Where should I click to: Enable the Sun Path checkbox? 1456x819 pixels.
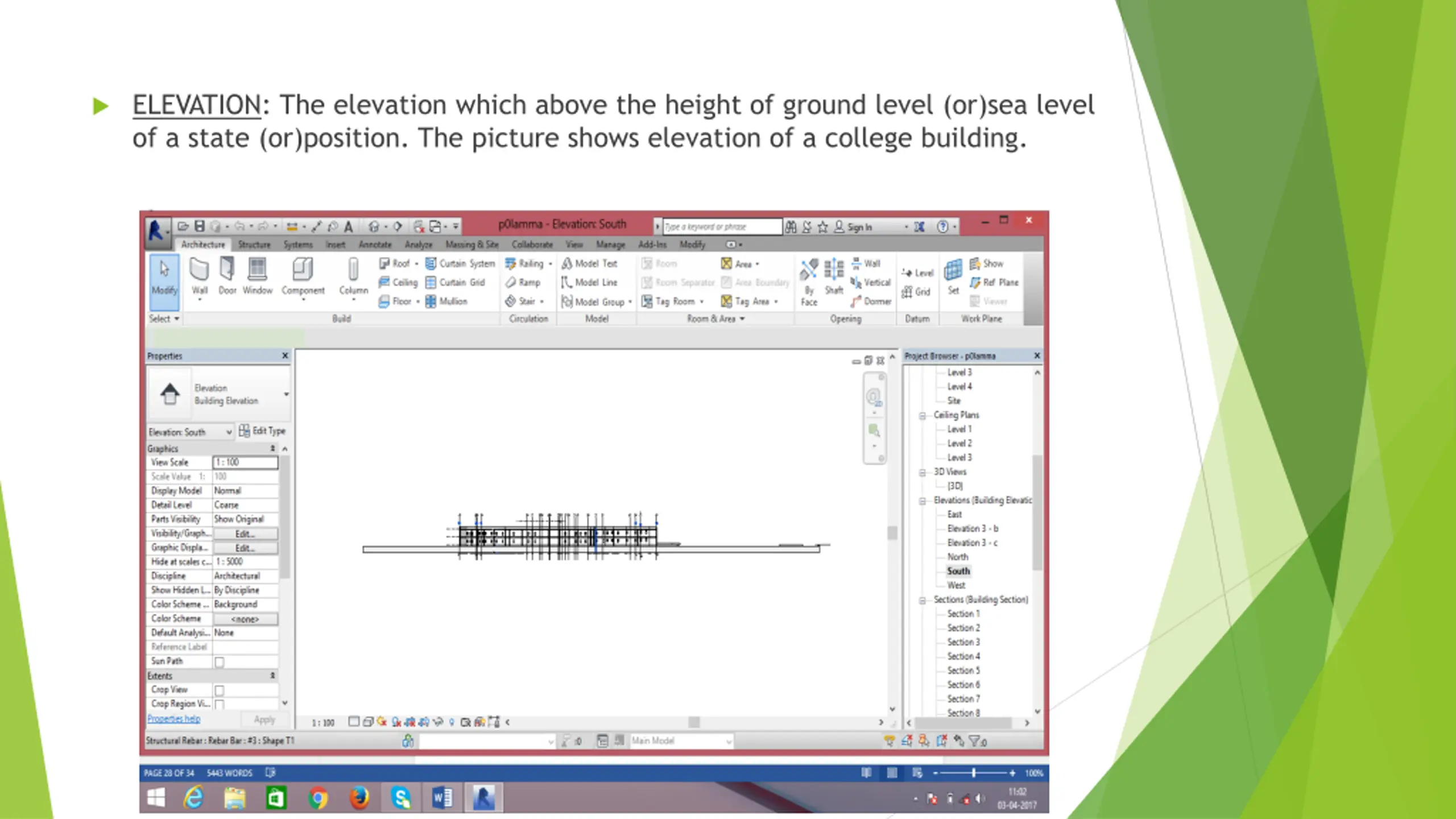point(220,662)
